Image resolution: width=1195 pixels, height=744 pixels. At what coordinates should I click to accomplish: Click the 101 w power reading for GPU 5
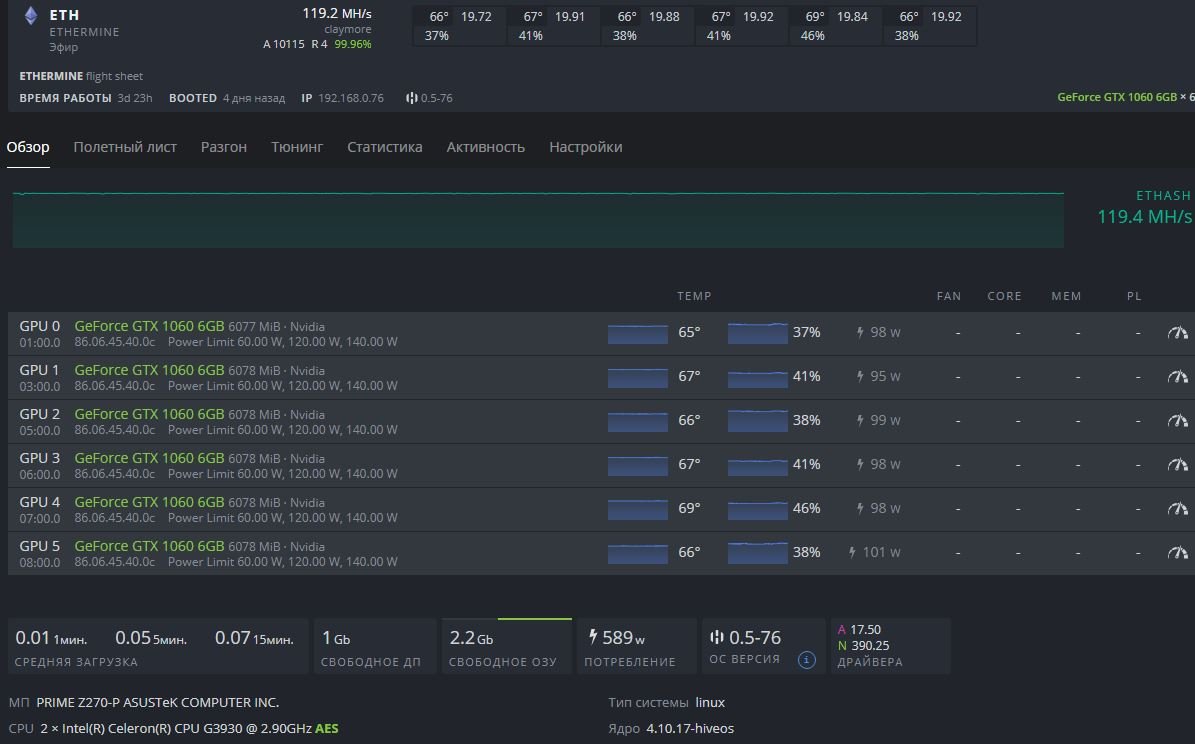pyautogui.click(x=882, y=553)
